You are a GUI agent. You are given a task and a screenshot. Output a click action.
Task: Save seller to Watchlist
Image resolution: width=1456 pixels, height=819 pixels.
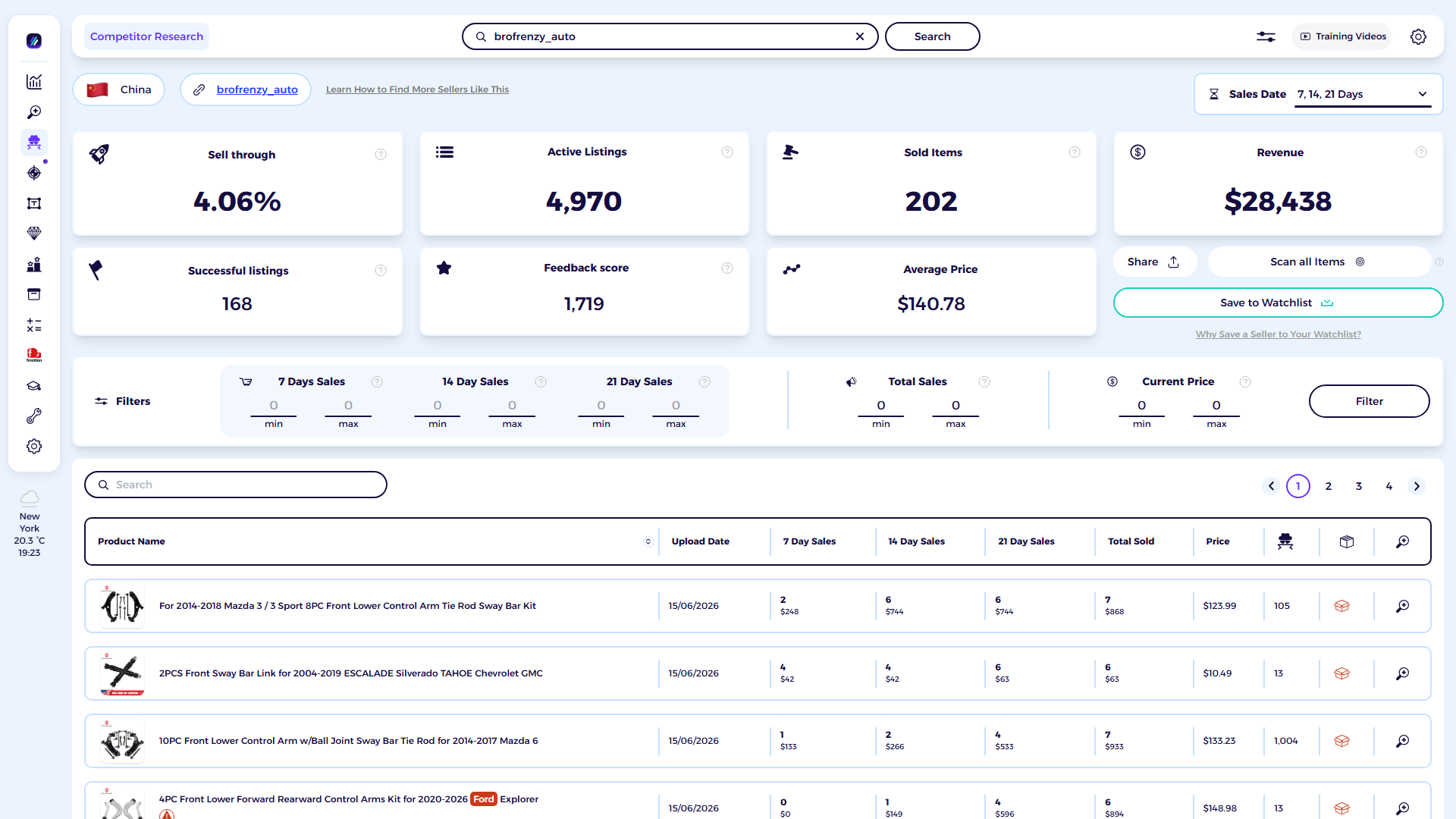(1278, 303)
